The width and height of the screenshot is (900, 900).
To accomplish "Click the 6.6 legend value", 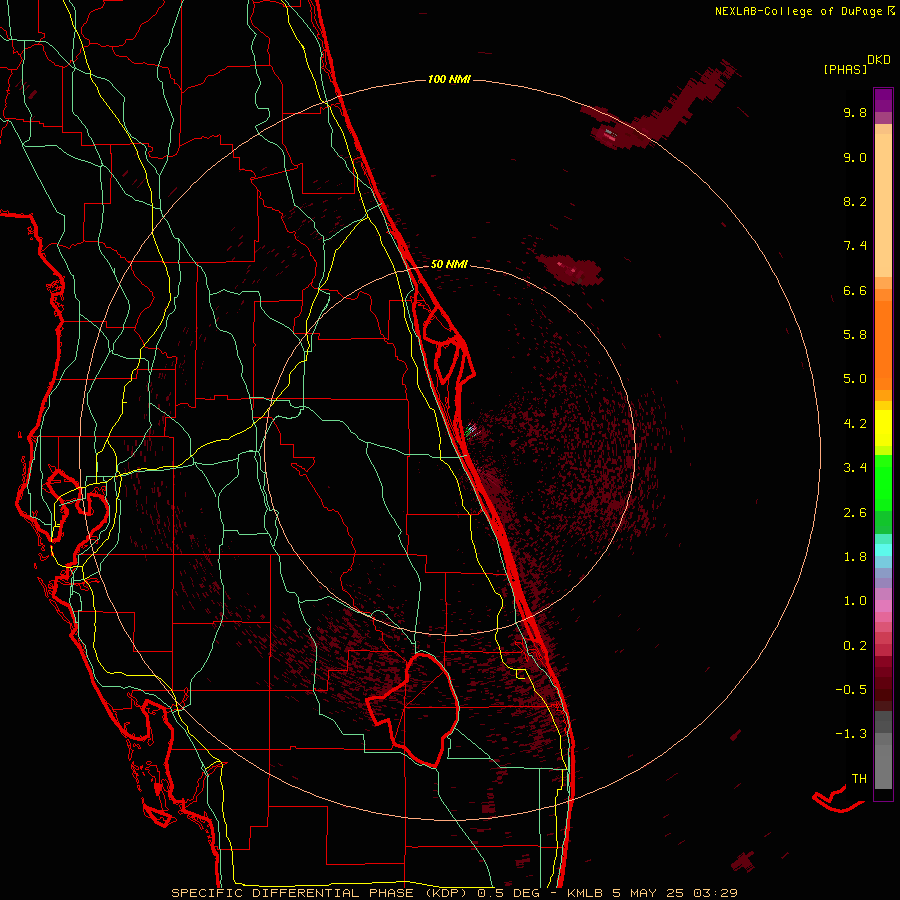I will point(855,290).
